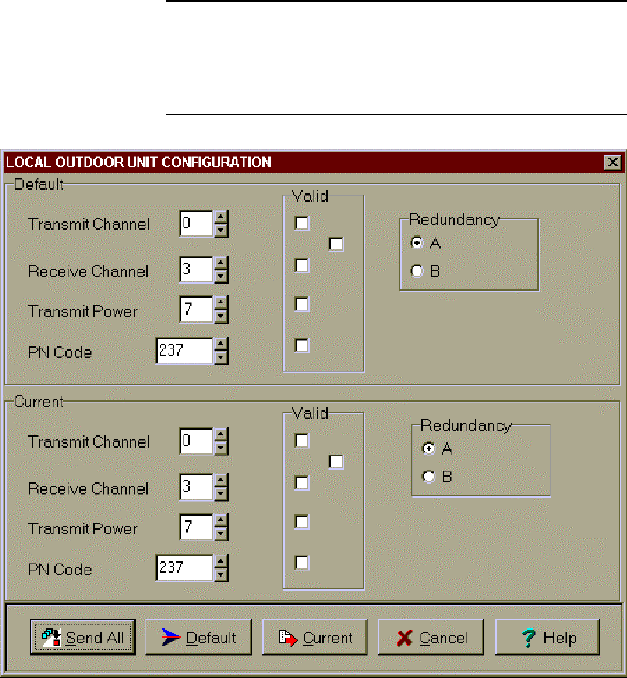The height and width of the screenshot is (678, 627).
Task: Check Current Valid box for PN Code
Action: 302,563
